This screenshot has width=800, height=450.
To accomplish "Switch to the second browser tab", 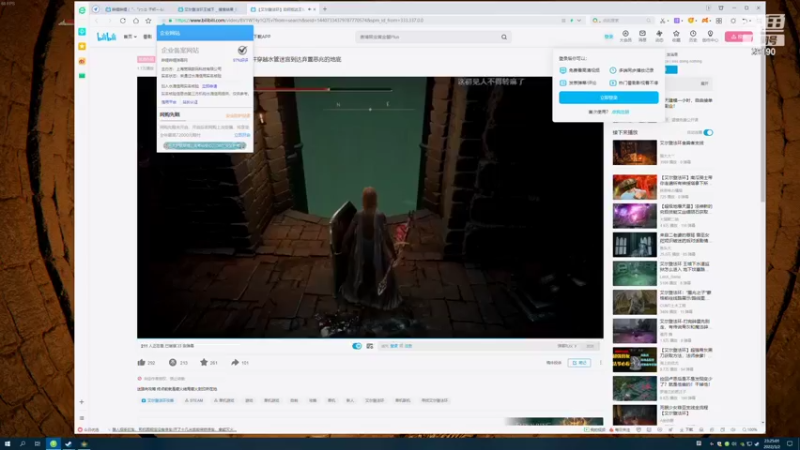I will 210,9.
